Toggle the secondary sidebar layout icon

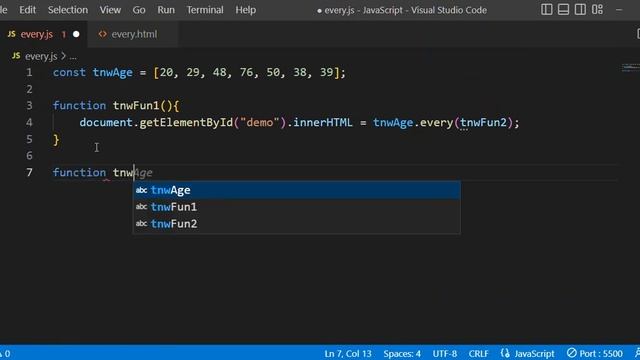[x=580, y=9]
